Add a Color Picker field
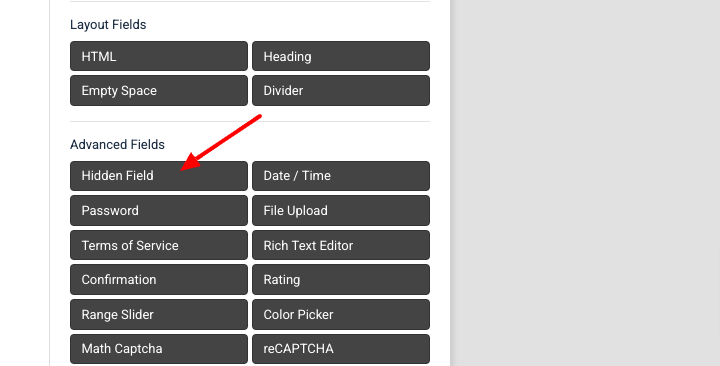This screenshot has height=366, width=720. point(341,315)
